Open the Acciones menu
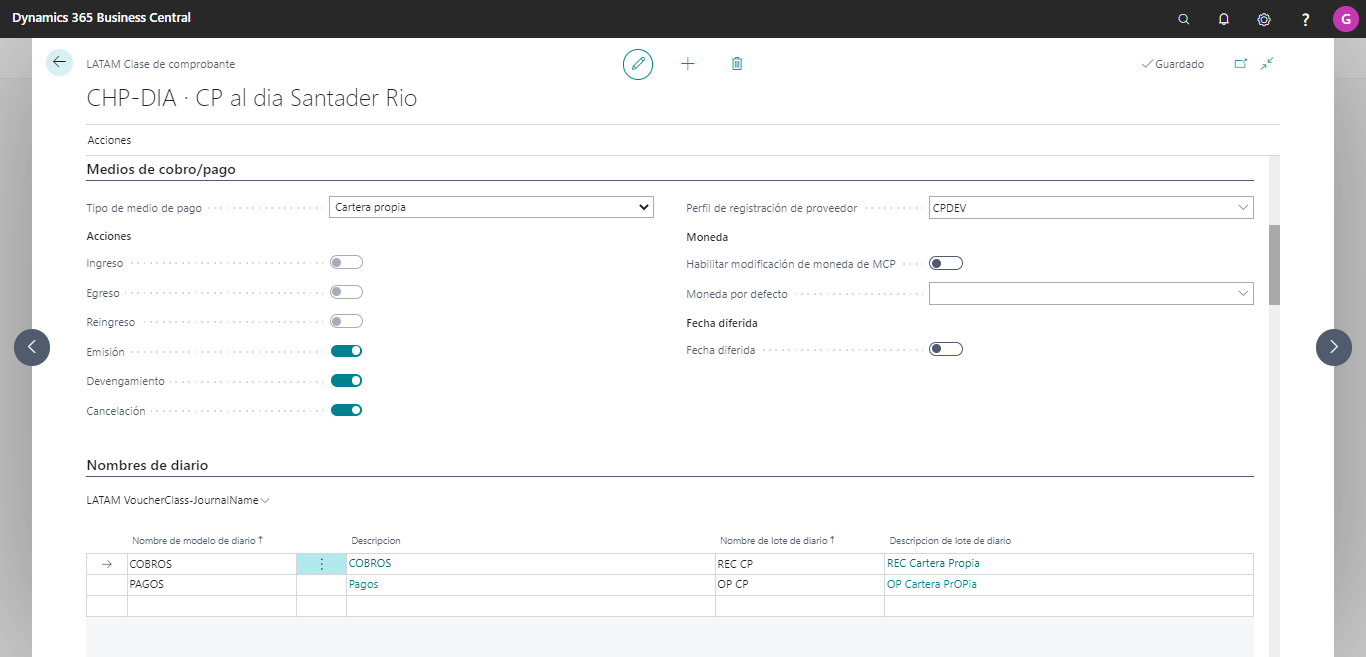The image size is (1366, 657). click(109, 140)
